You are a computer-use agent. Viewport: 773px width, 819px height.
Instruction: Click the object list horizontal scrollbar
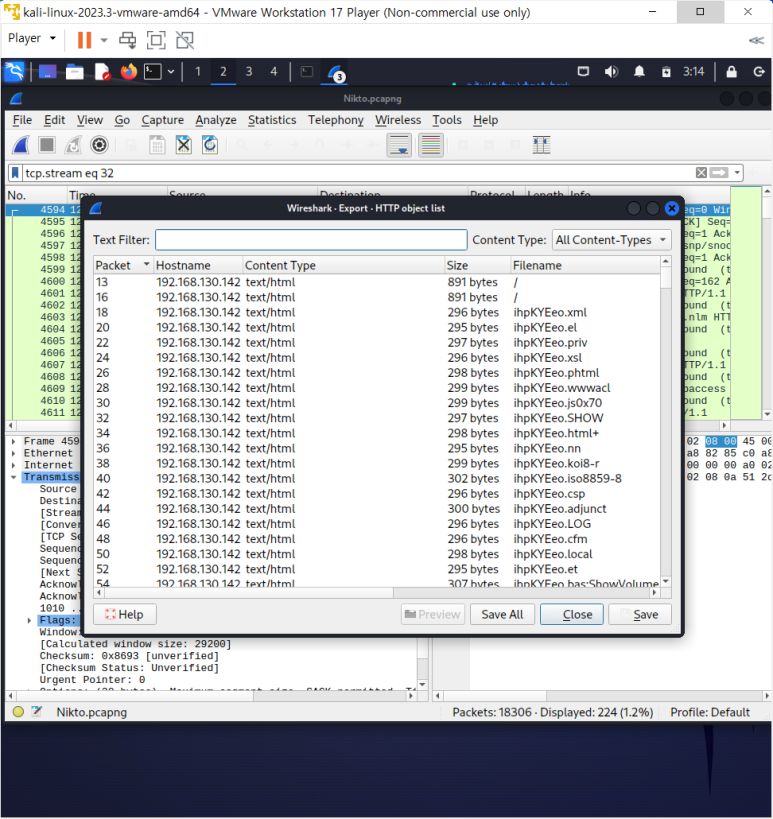[x=376, y=593]
